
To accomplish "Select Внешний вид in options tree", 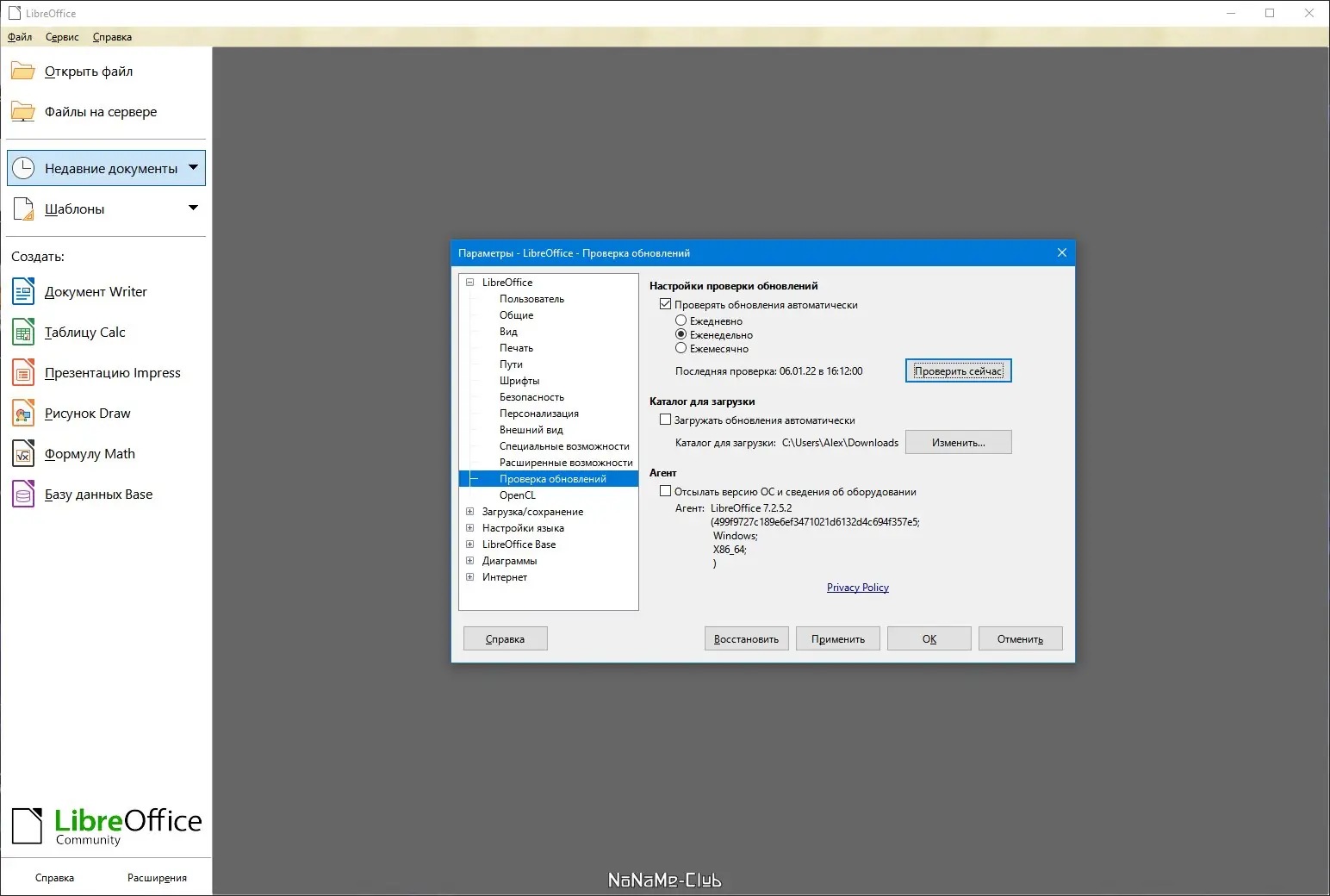I will click(531, 429).
